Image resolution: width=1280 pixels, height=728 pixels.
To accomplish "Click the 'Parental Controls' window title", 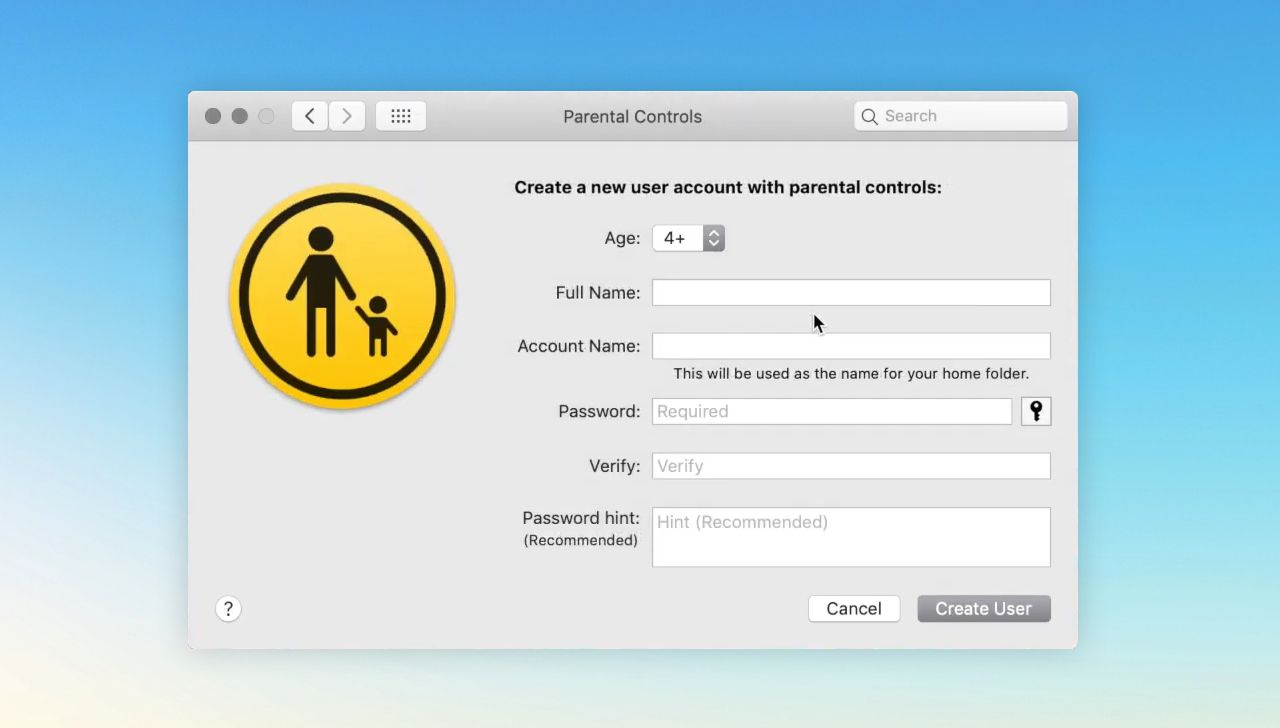I will [633, 117].
